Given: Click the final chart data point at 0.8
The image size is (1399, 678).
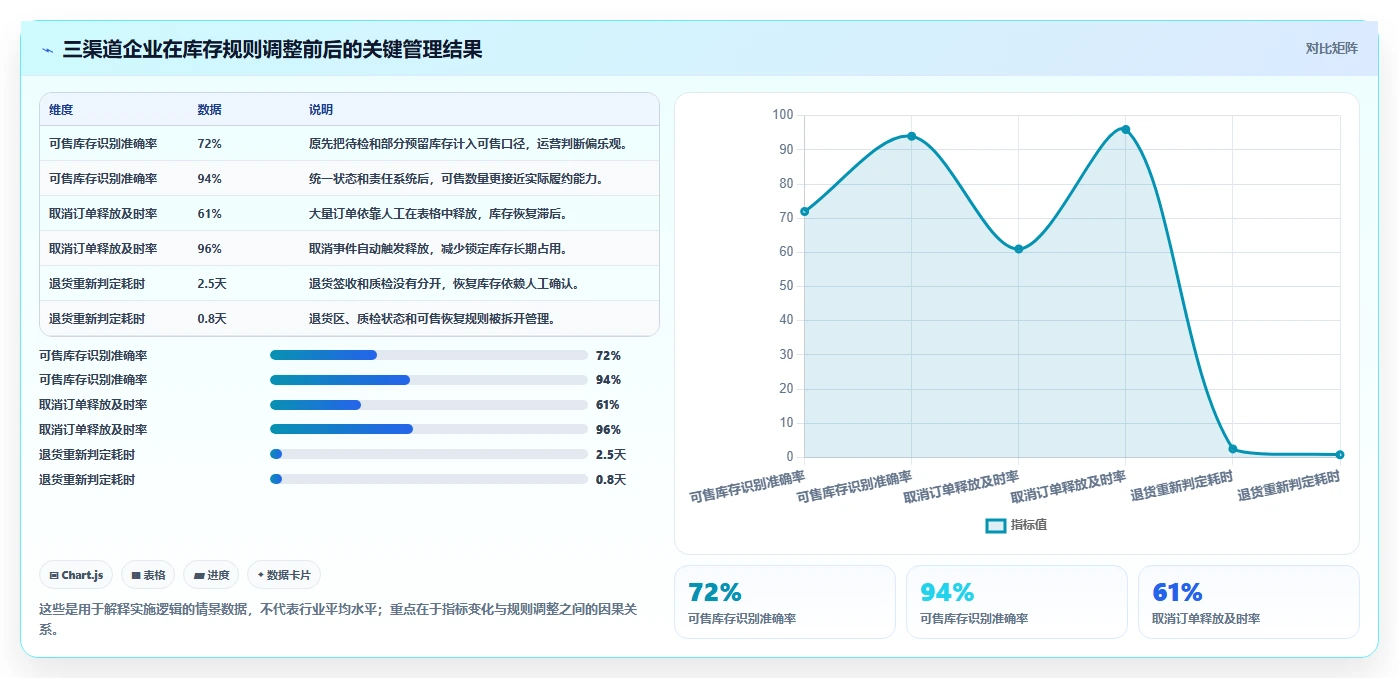Looking at the screenshot, I should tap(1340, 455).
